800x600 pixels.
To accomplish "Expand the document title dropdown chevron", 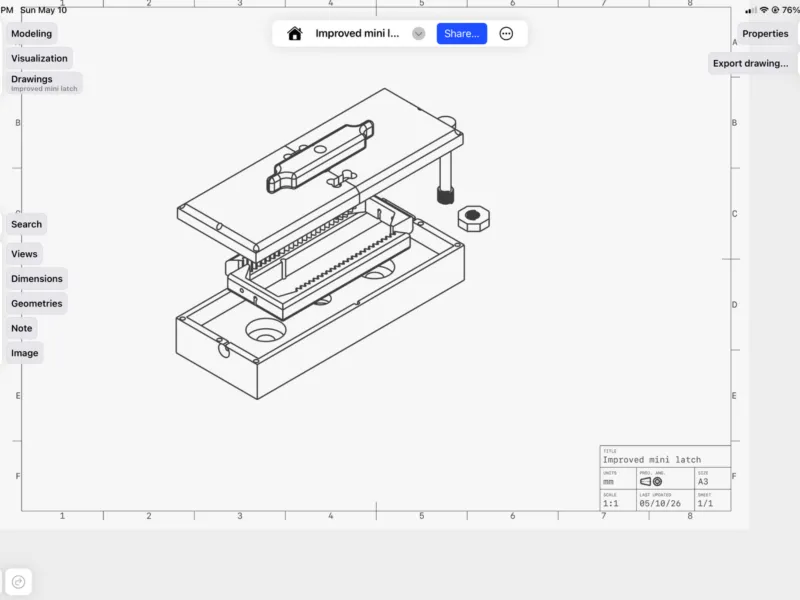I will (x=418, y=34).
